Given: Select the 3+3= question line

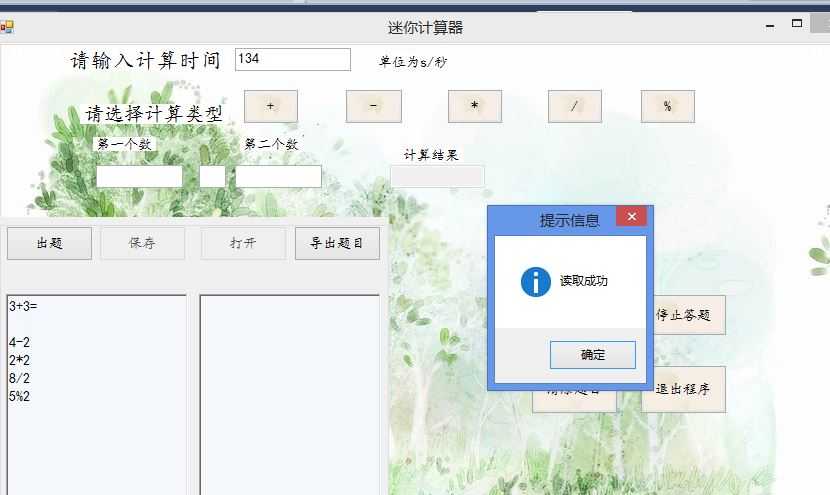Looking at the screenshot, I should tap(23, 306).
